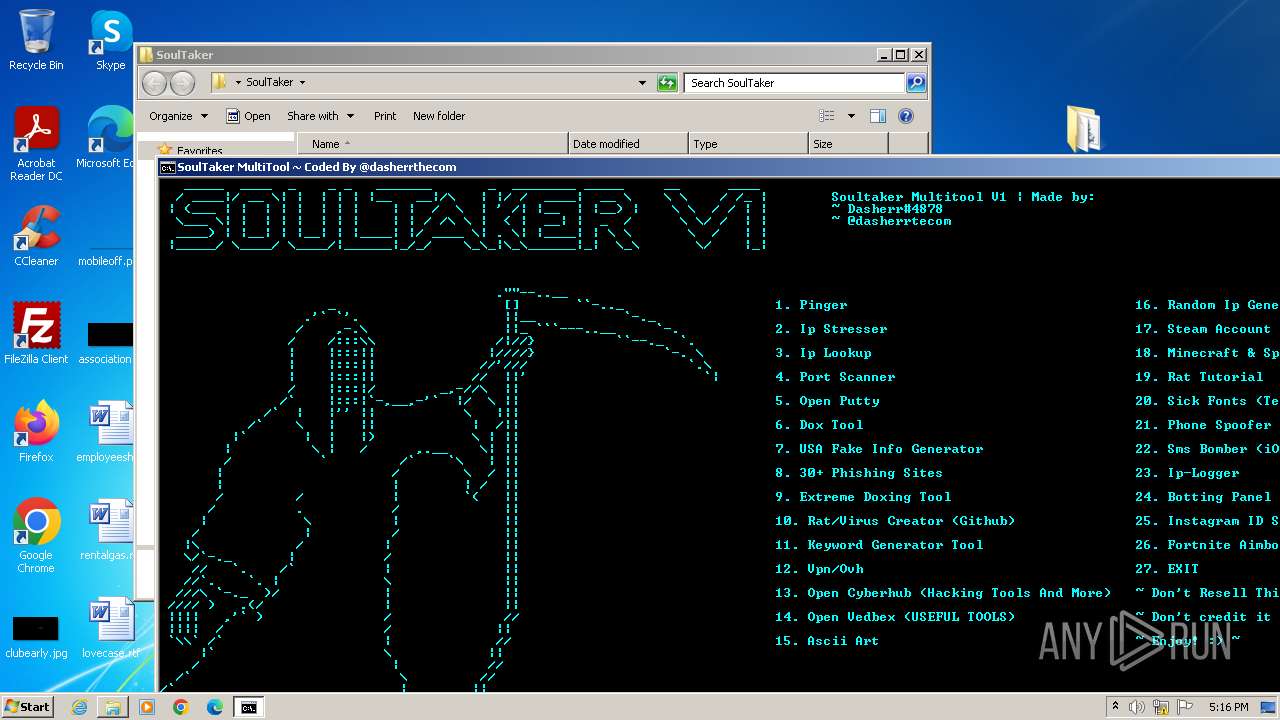Open the volume control in system tray
Screen dimensions: 1280x720
[x=1137, y=707]
